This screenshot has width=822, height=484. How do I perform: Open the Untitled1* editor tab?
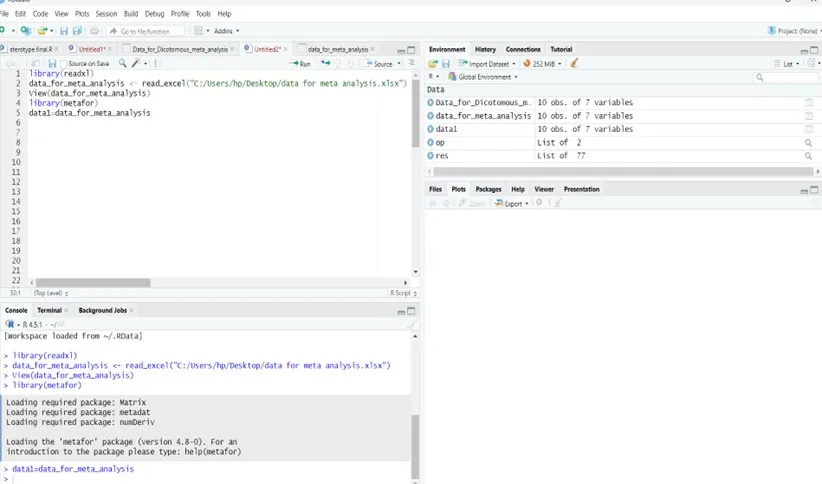click(92, 49)
